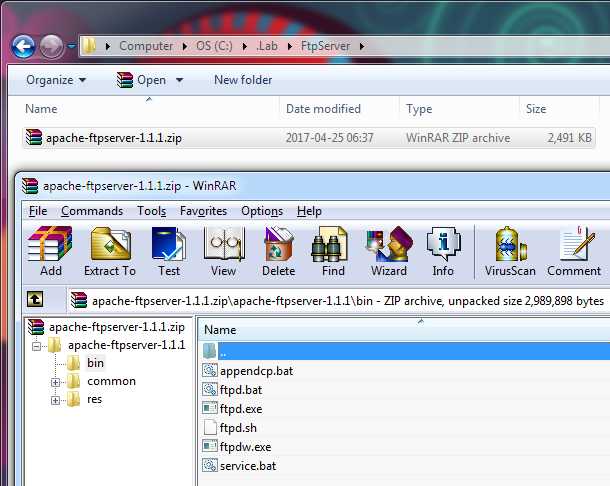Open the File menu in WinRAR

38,211
